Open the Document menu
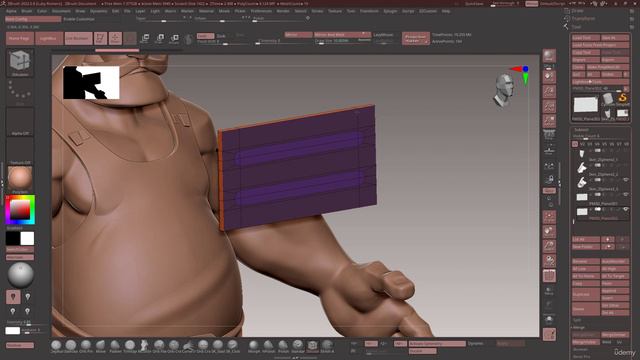Image resolution: width=640 pixels, height=360 pixels. tap(61, 11)
